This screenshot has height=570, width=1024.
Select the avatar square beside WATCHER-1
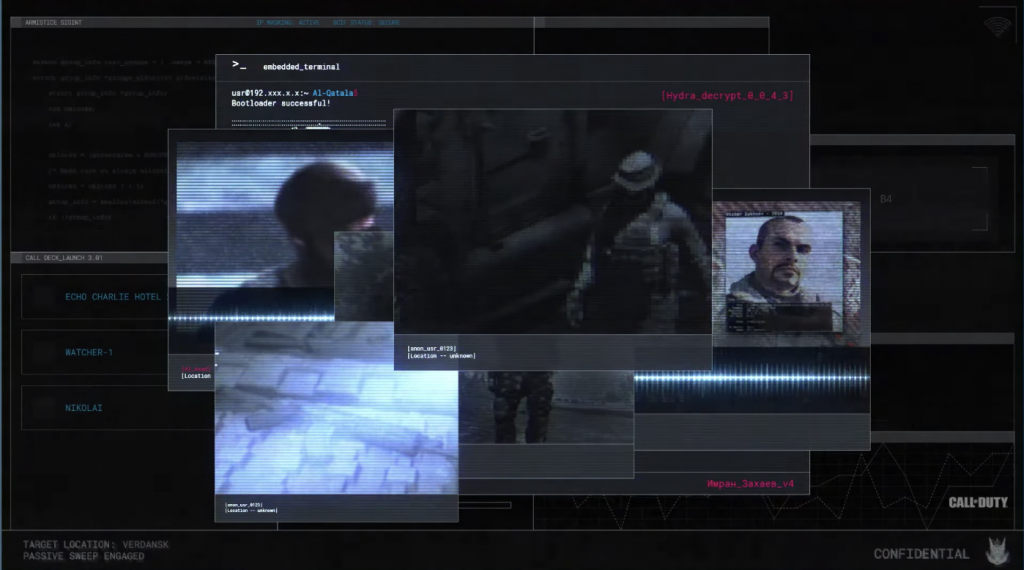point(42,352)
